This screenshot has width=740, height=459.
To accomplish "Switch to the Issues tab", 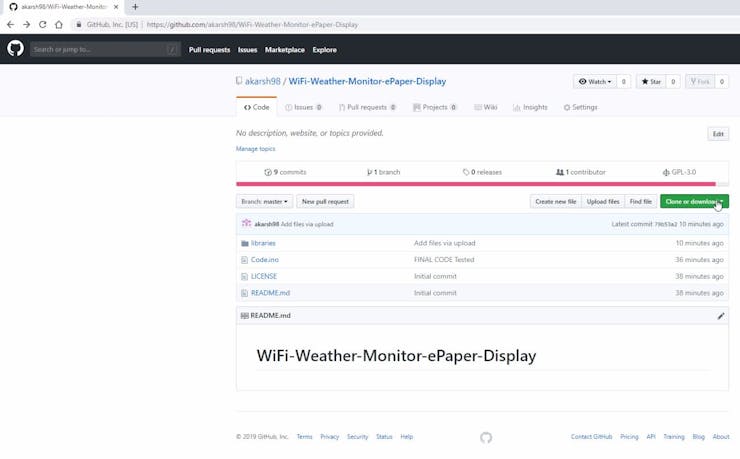I will pyautogui.click(x=304, y=107).
